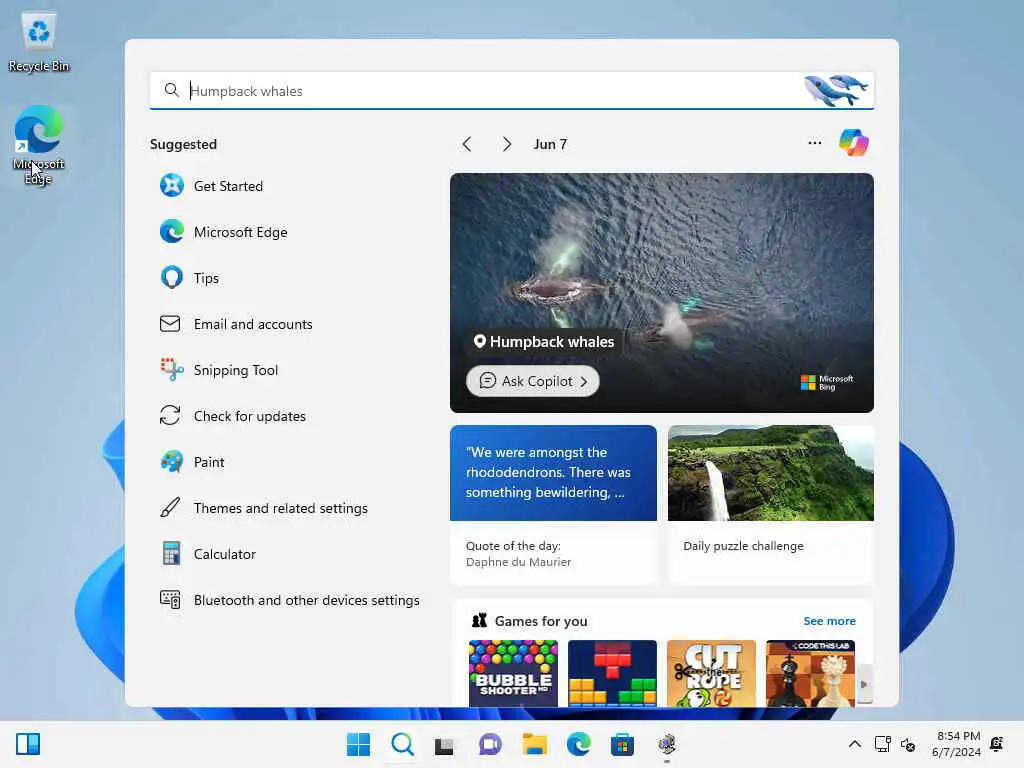Open Email and accounts envelope icon
The width and height of the screenshot is (1024, 768).
[x=170, y=324]
